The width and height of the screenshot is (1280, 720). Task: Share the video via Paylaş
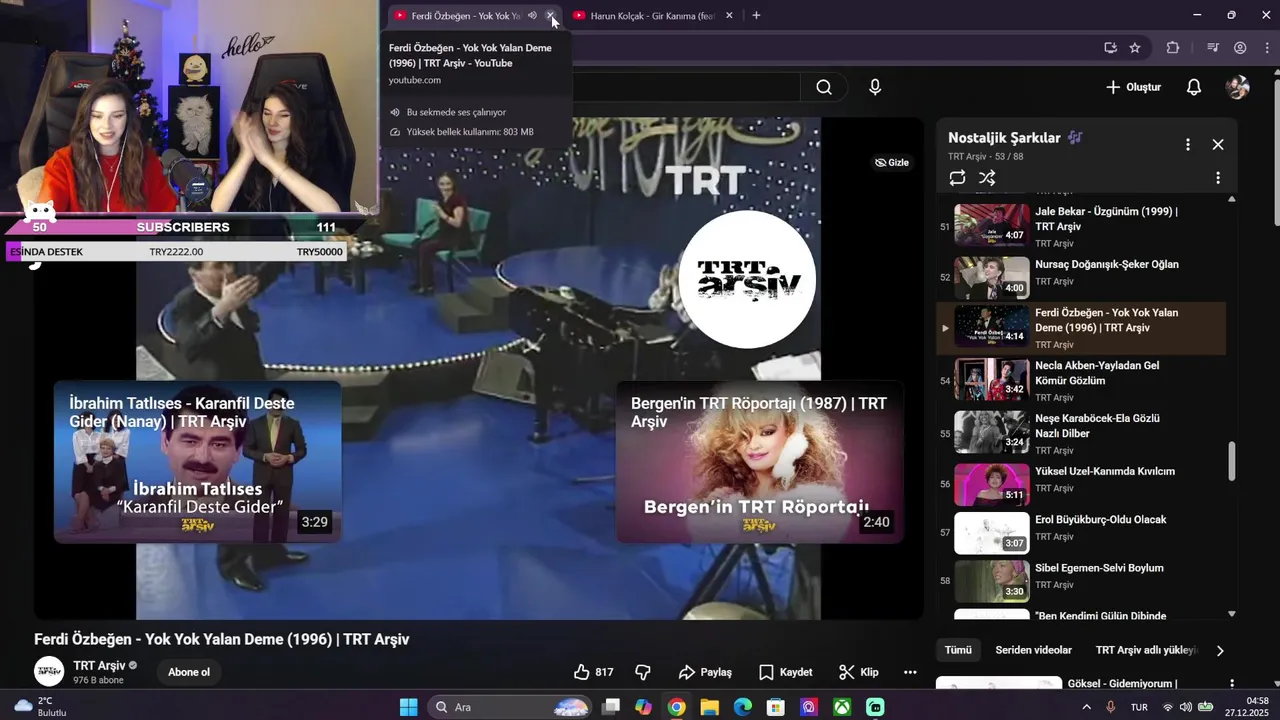(x=705, y=672)
